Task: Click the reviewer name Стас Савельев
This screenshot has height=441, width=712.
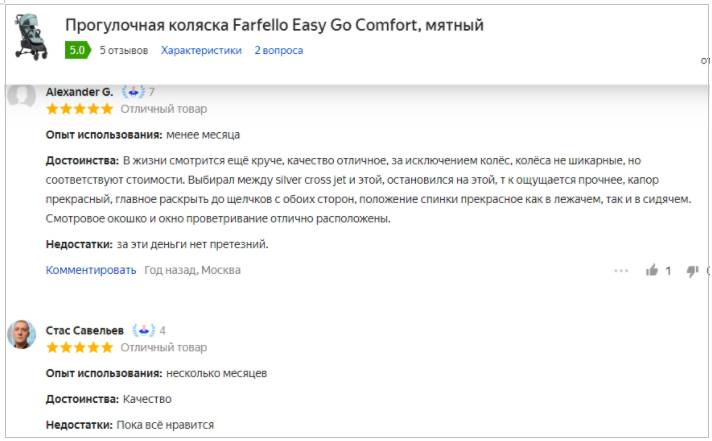Action: [84, 330]
